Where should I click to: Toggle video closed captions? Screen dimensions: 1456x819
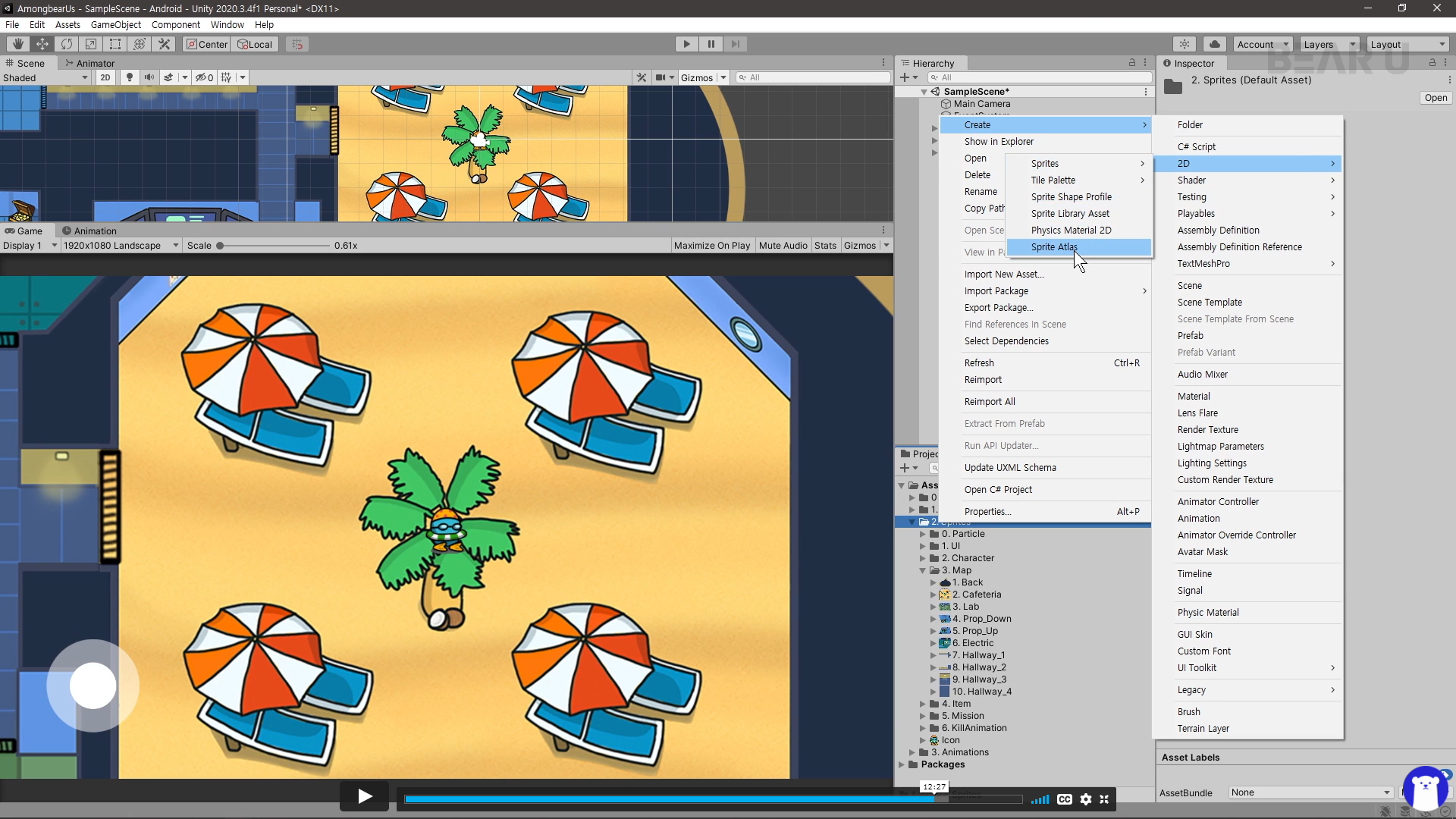point(1064,799)
